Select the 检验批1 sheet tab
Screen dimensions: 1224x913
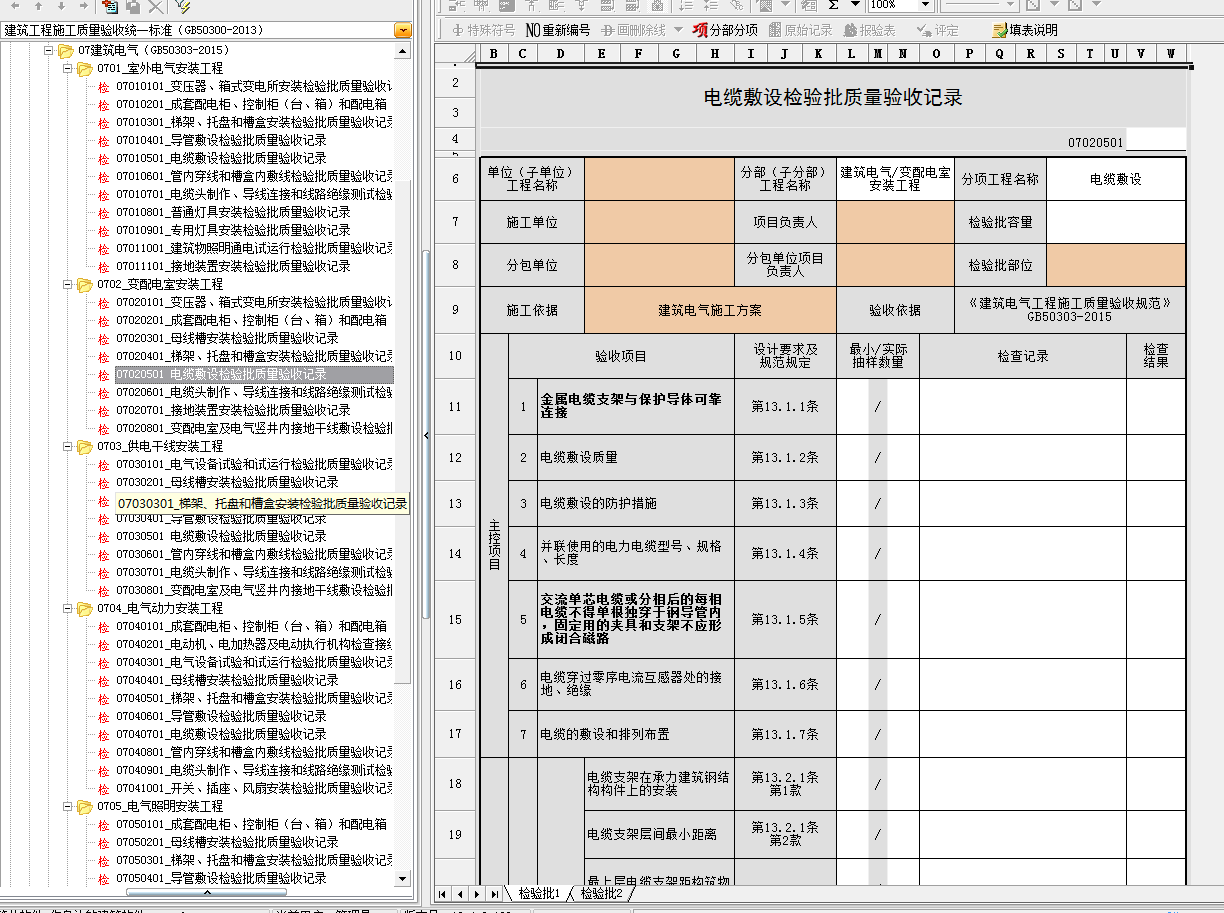tap(539, 893)
